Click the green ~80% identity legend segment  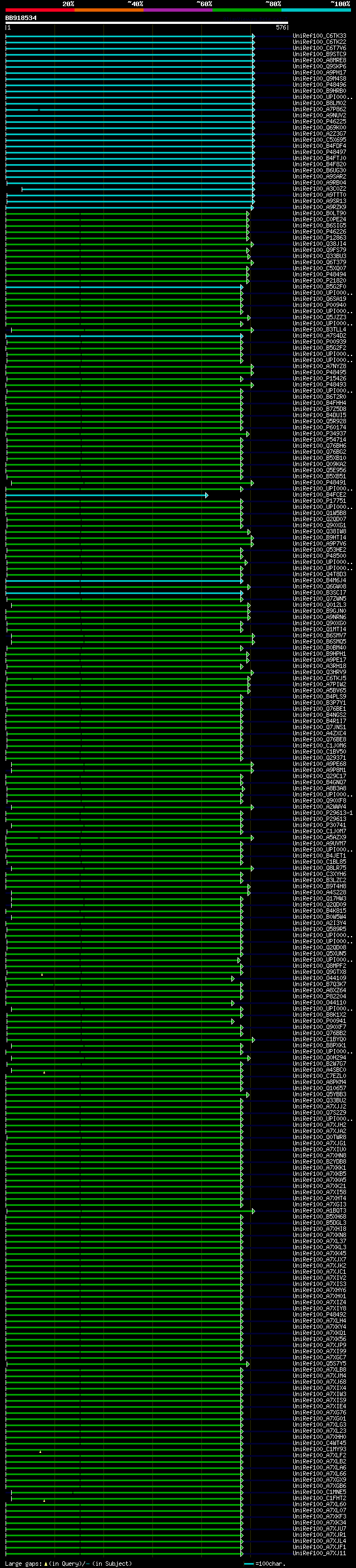(247, 10)
